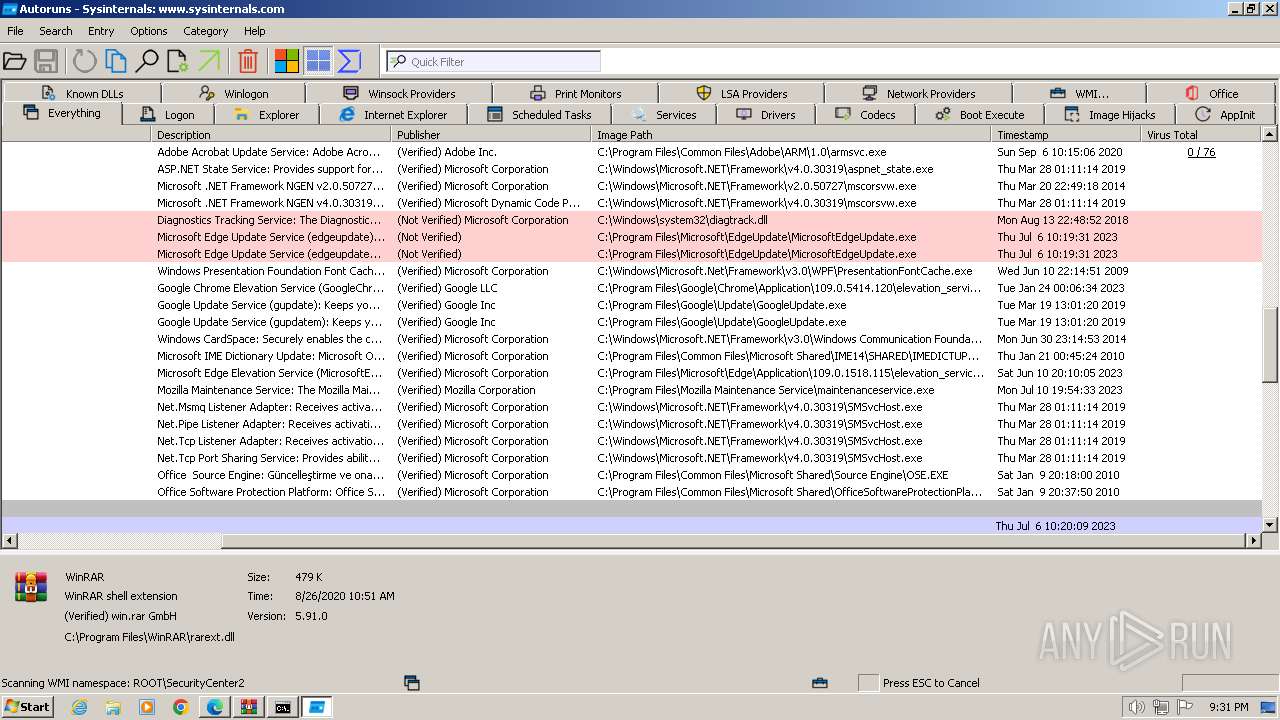Viewport: 1280px width, 720px height.
Task: Sort by the Publisher column header
Action: (x=492, y=134)
